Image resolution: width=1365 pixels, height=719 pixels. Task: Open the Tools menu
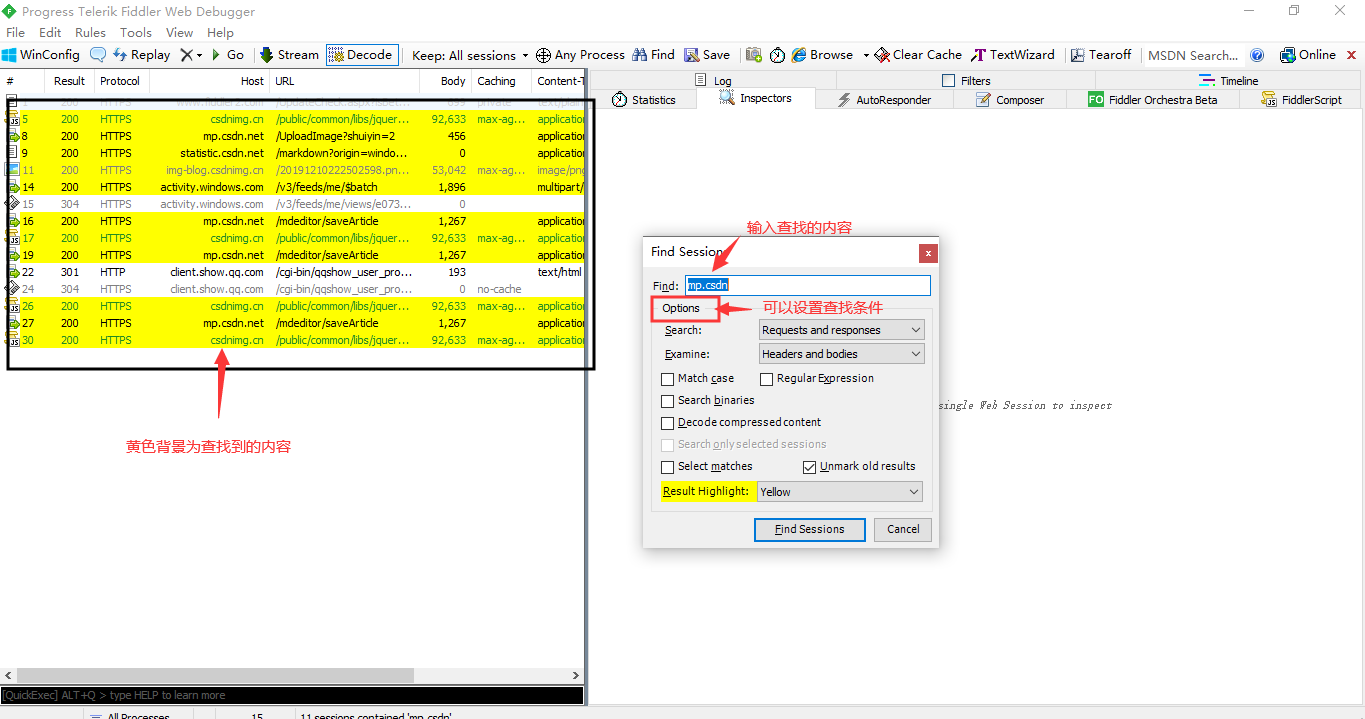[x=136, y=32]
